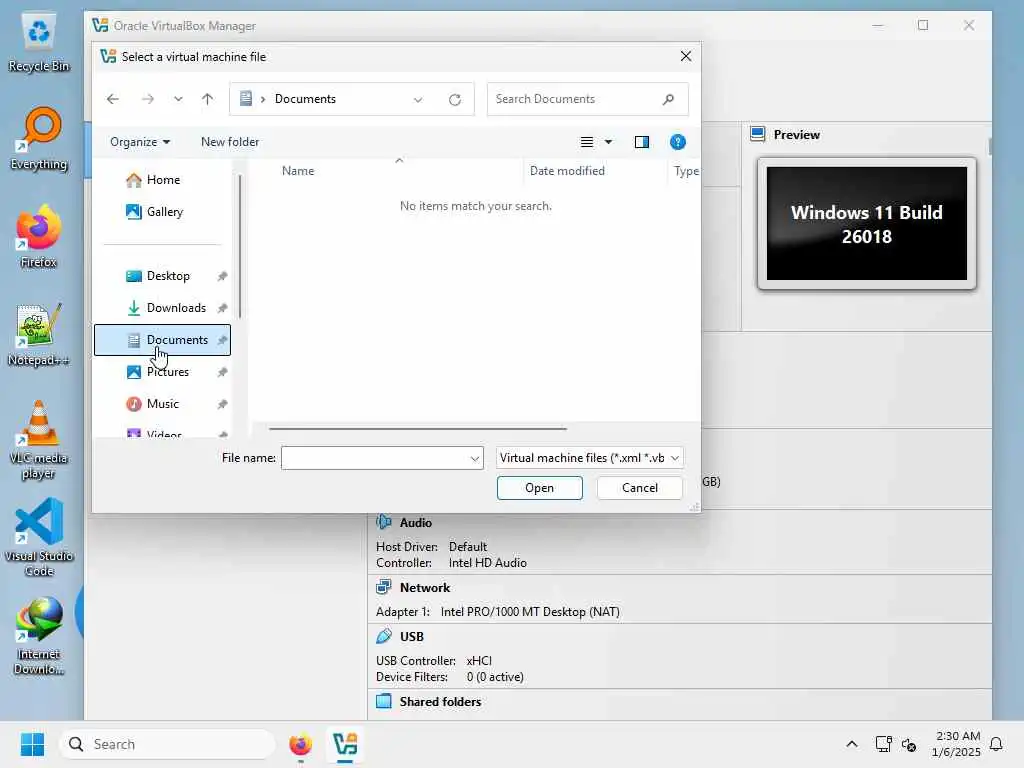The height and width of the screenshot is (768, 1024).
Task: Open Downloads in the navigation pane
Action: 163,308
